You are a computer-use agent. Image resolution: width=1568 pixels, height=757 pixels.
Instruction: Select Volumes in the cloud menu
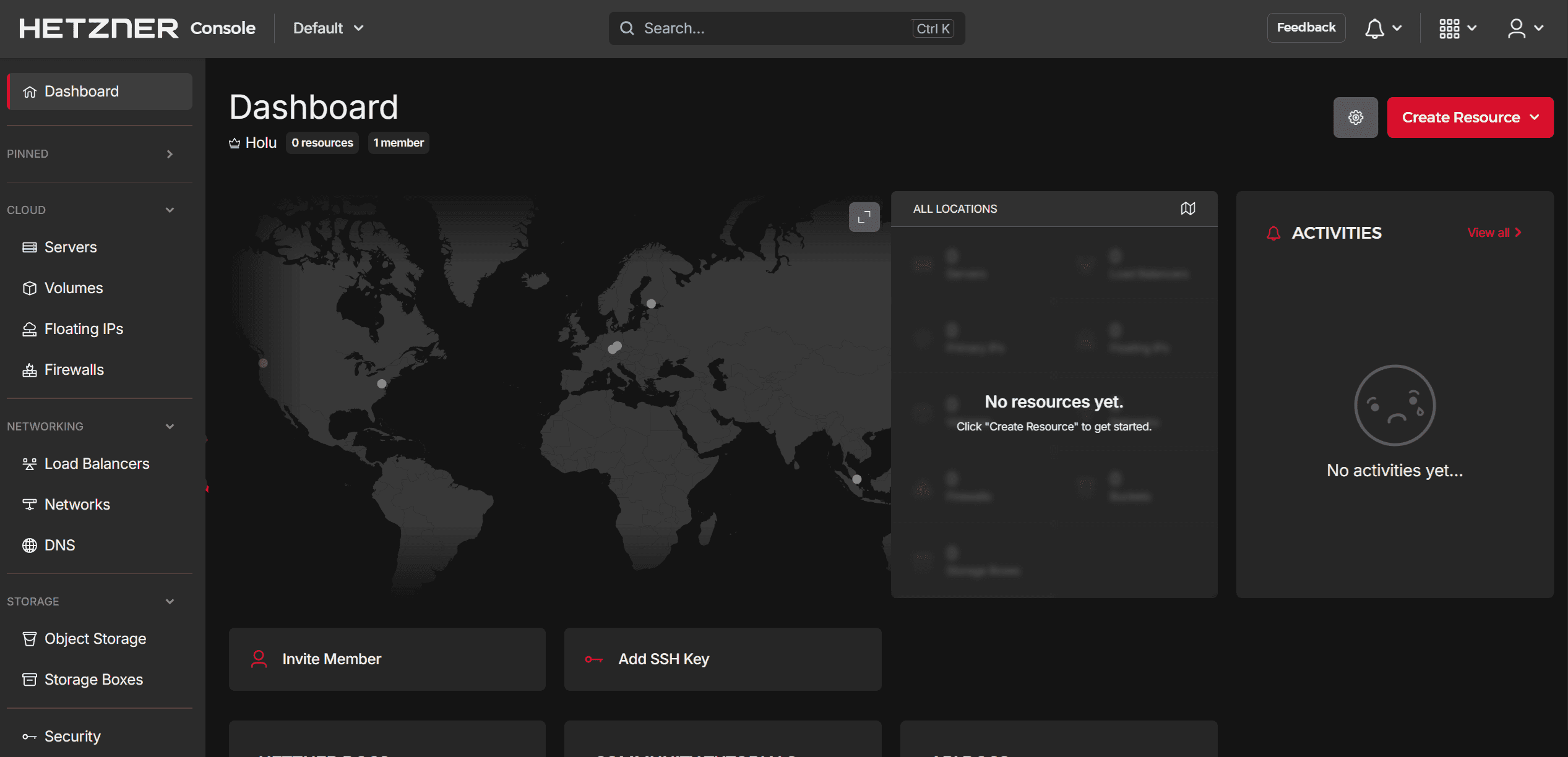73,288
